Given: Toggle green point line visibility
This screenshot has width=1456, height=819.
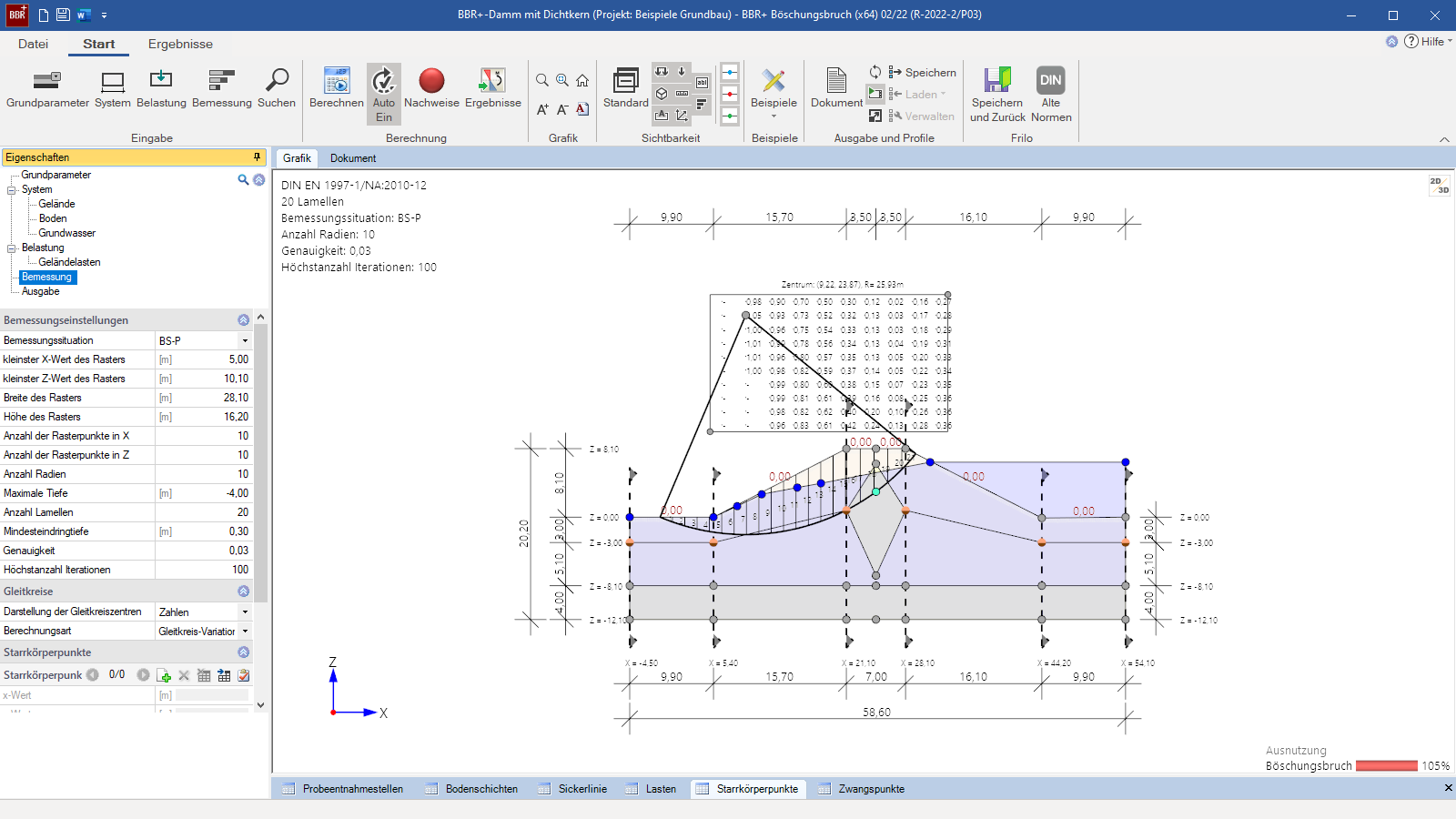Looking at the screenshot, I should (x=730, y=116).
